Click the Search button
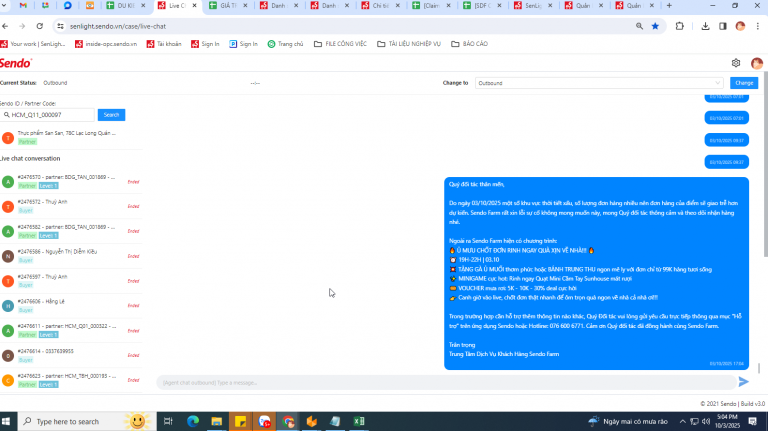Screen dimensions: 768x431 point(111,115)
